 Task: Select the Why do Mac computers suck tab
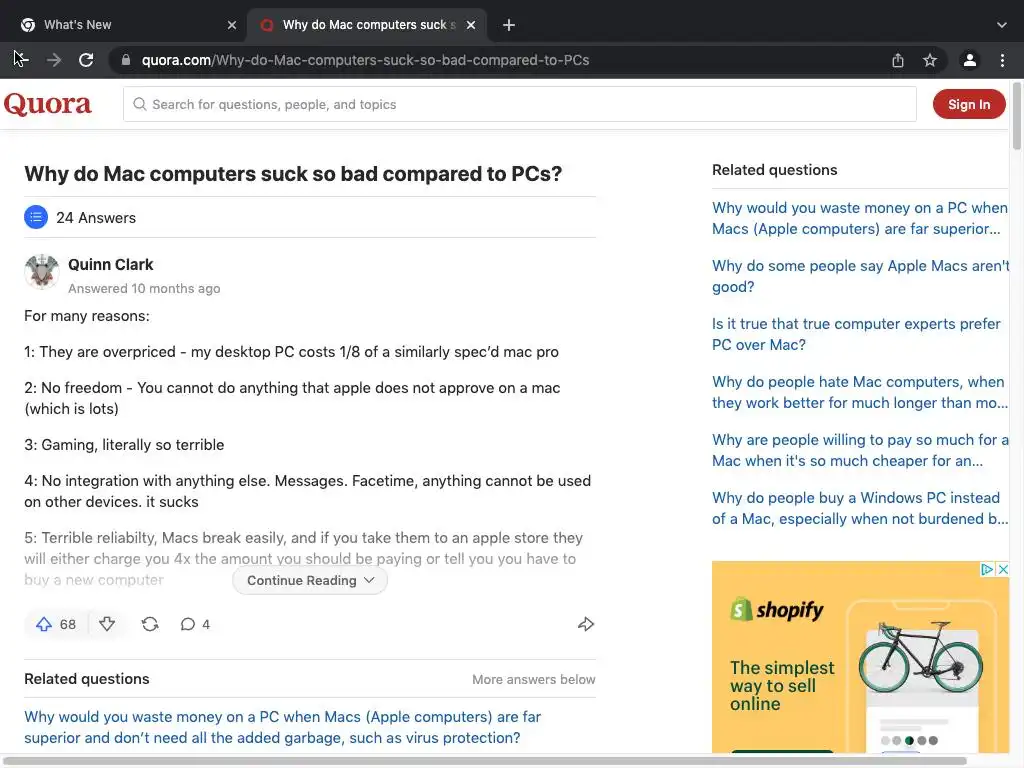(366, 25)
